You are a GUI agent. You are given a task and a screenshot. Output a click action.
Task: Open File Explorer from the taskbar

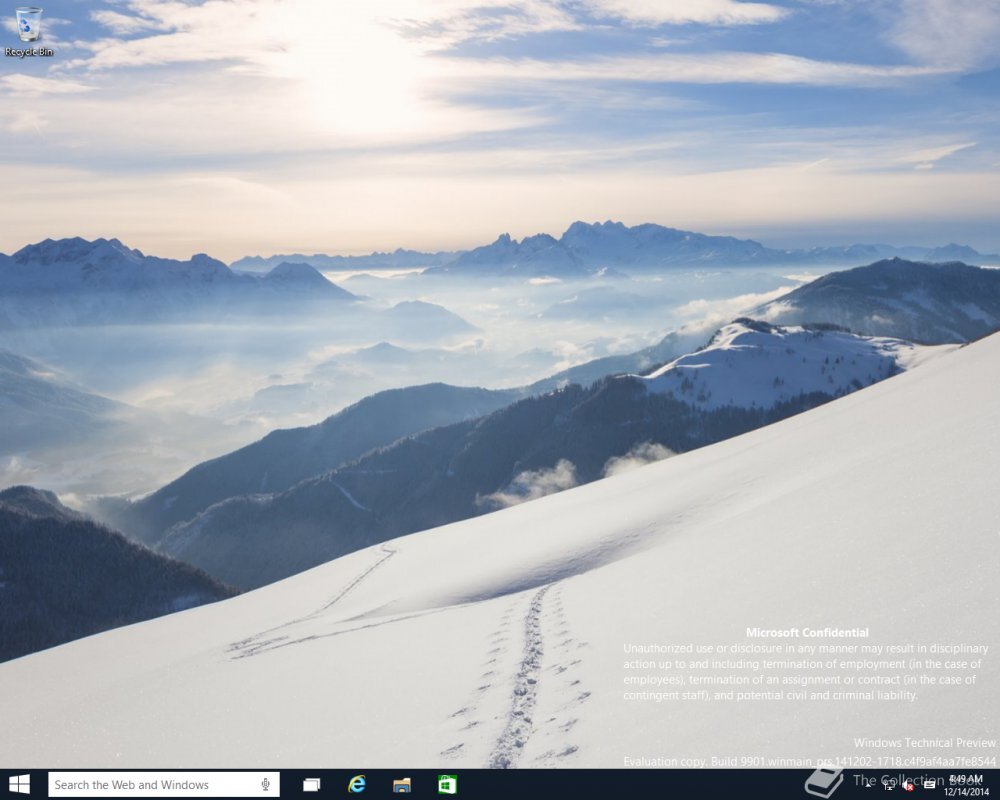tap(401, 784)
